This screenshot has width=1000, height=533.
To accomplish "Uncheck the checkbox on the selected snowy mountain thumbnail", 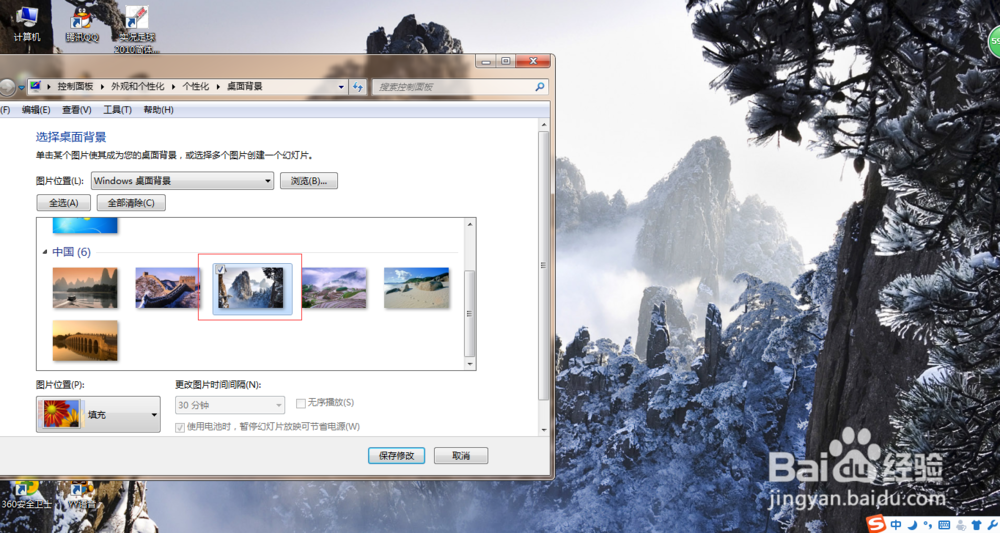I will 220,270.
